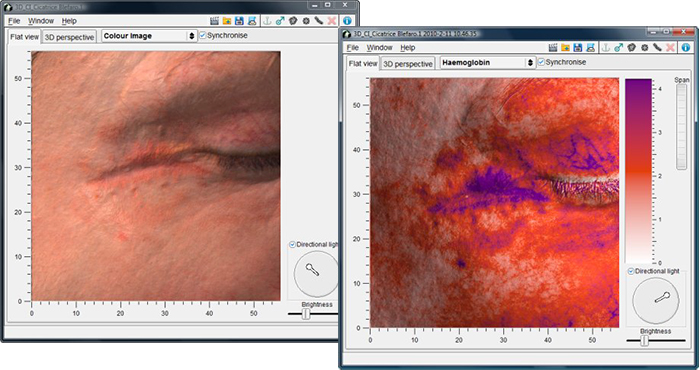
Task: Select Flat view tab in Colour Image window
Action: pos(25,37)
